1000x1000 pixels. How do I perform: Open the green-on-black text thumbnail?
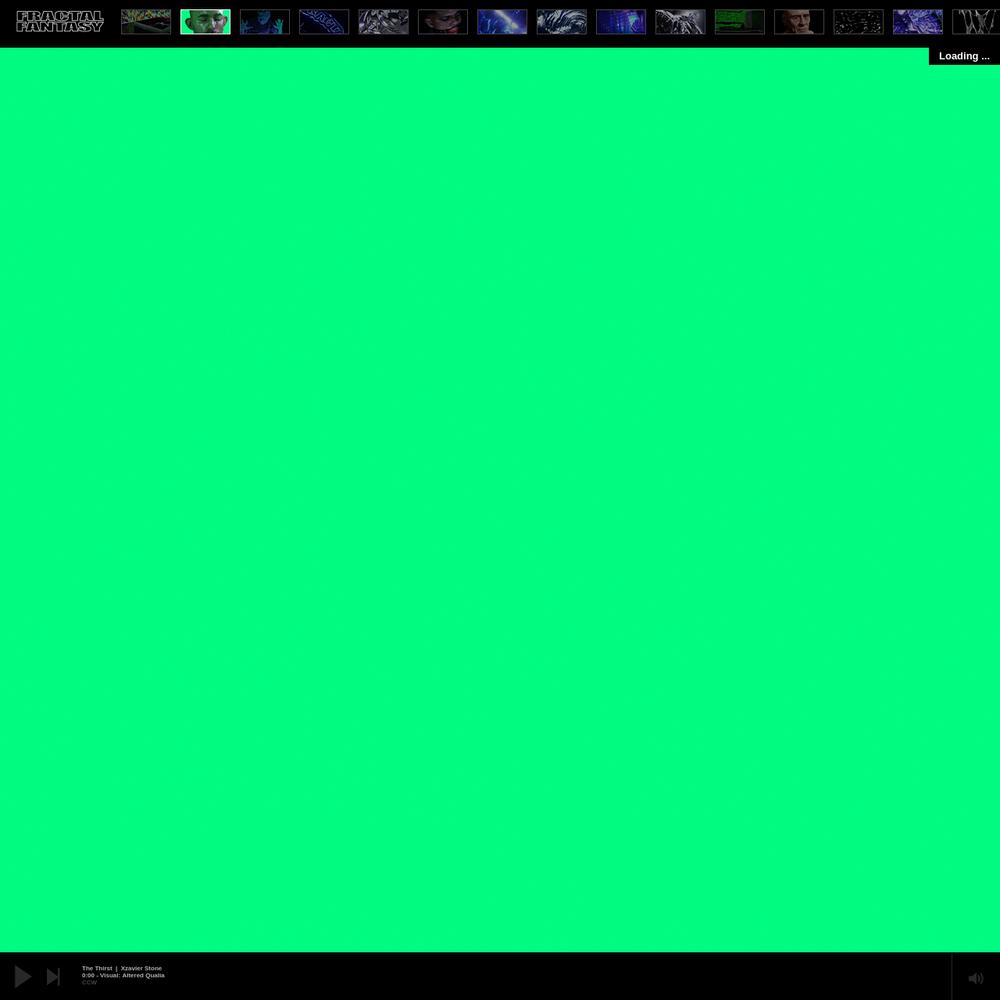click(x=739, y=22)
